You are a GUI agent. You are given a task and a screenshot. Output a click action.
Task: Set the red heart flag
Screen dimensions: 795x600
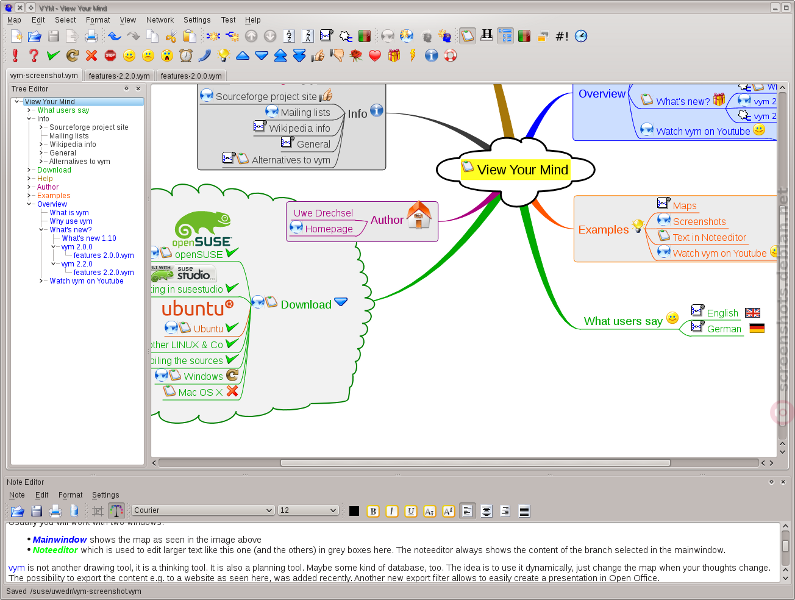(x=375, y=55)
